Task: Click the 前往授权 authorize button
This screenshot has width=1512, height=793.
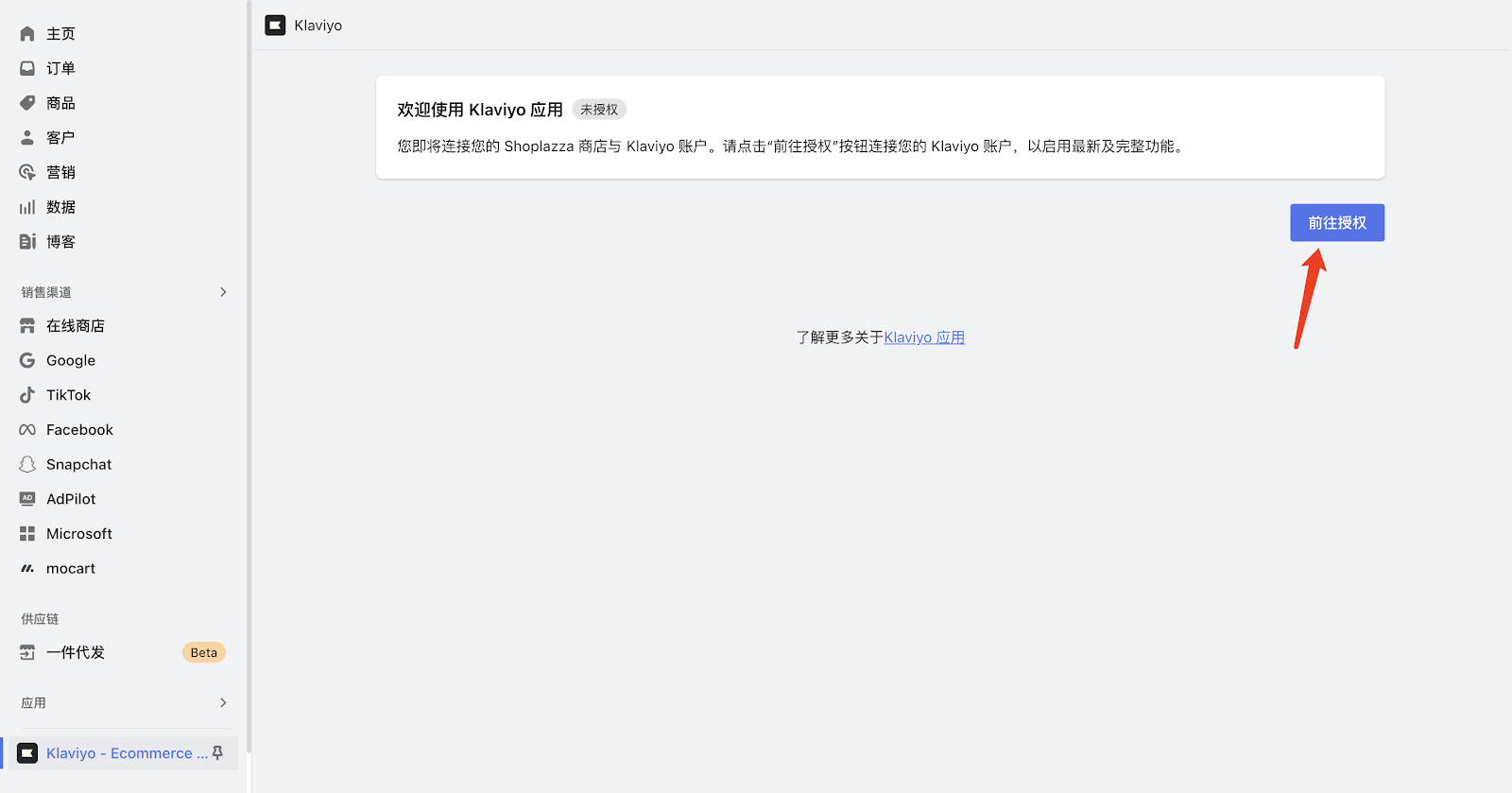Action: point(1337,223)
